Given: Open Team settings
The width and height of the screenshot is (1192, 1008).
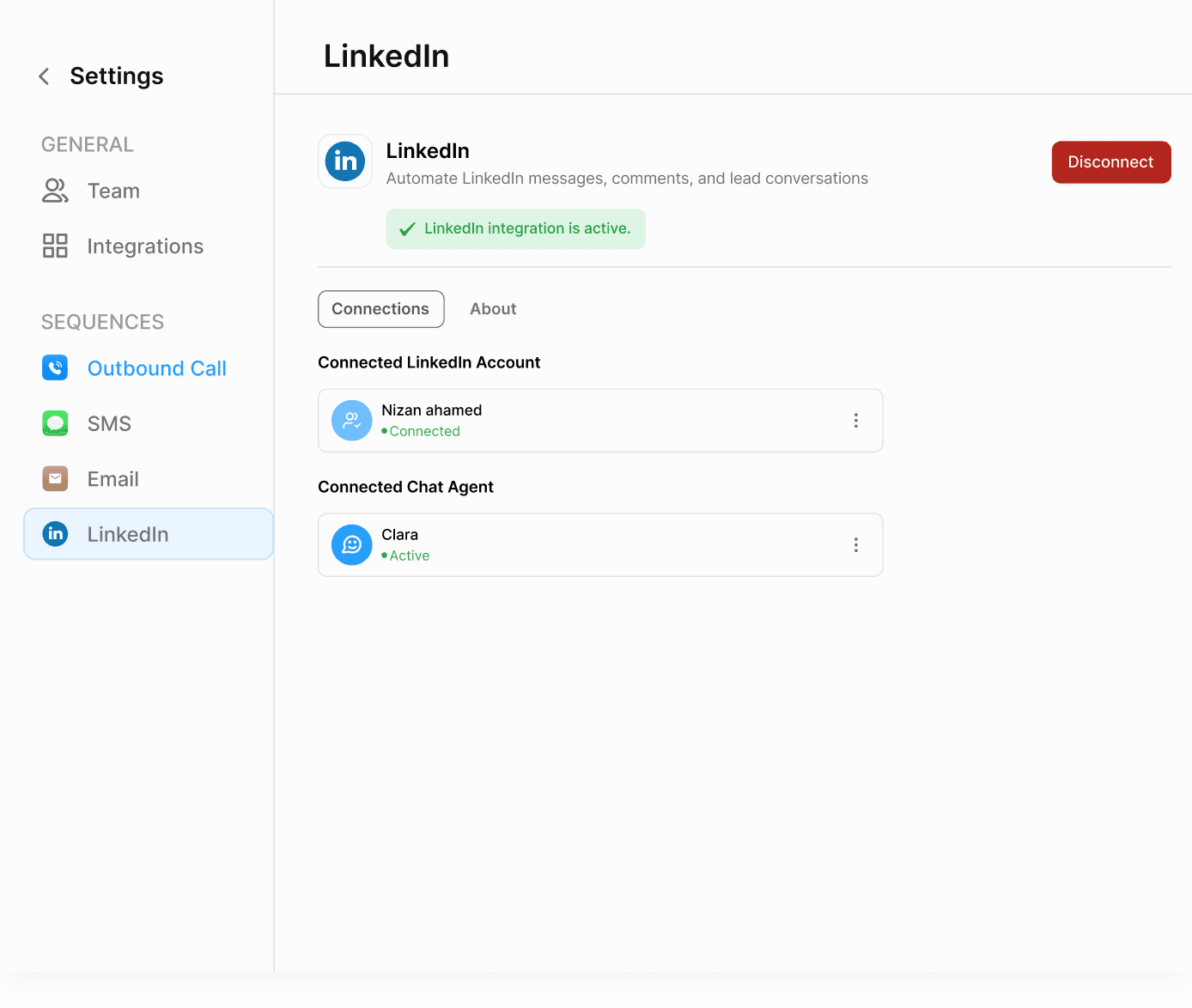Looking at the screenshot, I should click(113, 191).
